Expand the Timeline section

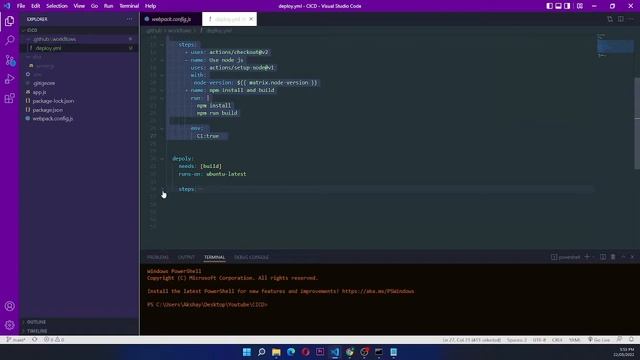79,331
